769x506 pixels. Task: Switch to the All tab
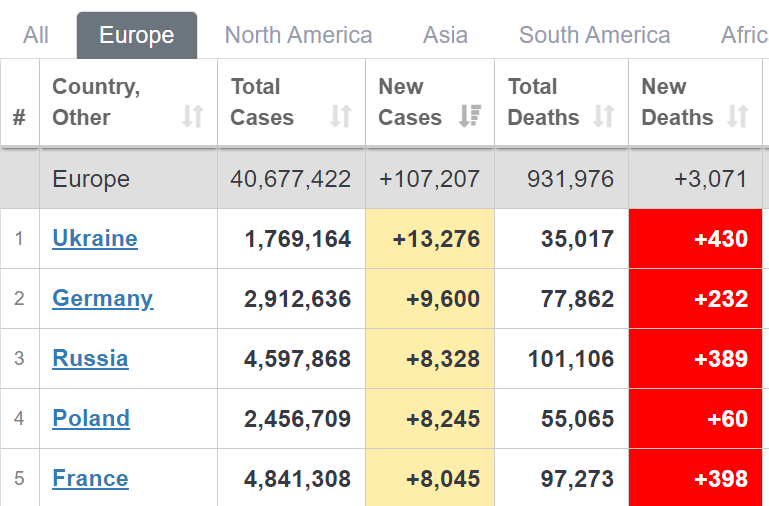[x=36, y=35]
